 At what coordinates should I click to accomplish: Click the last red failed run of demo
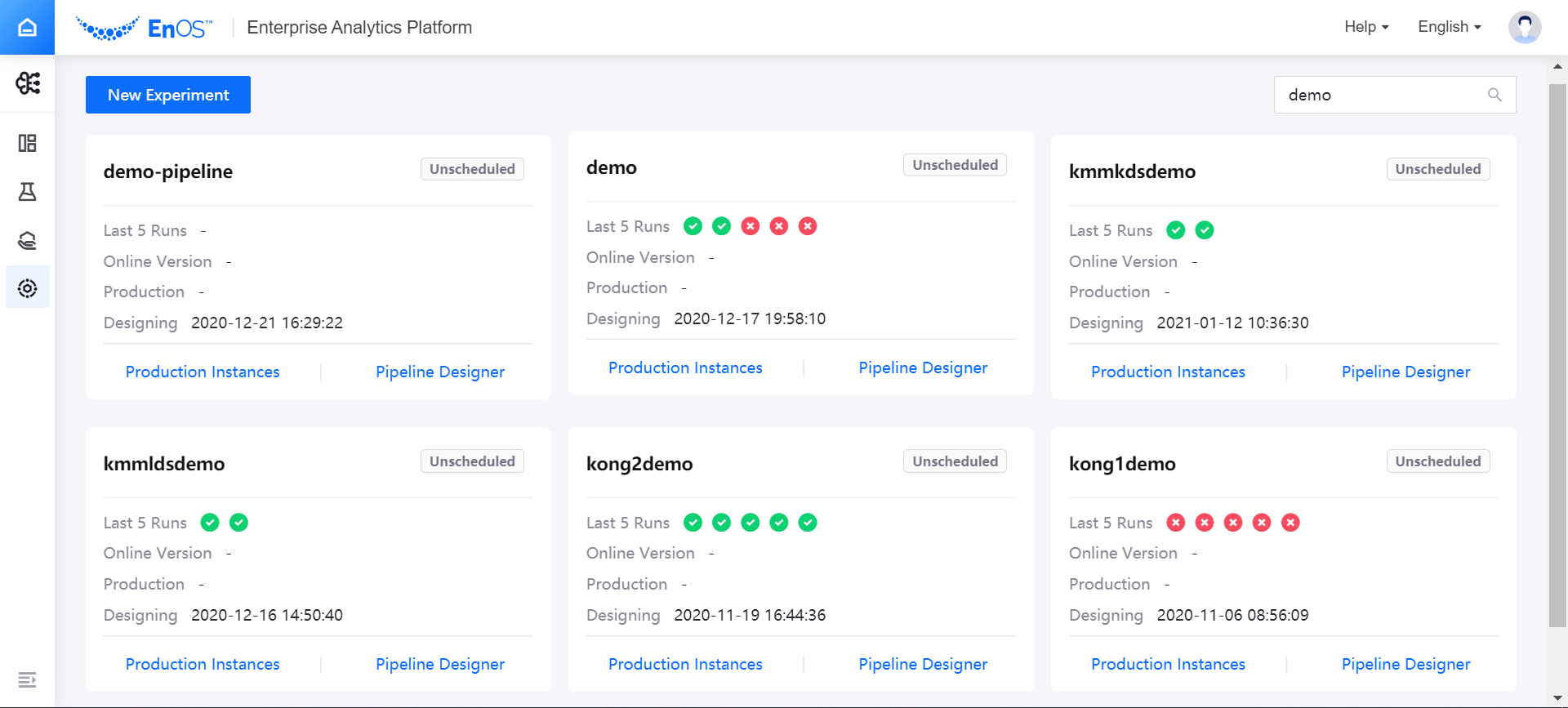808,226
